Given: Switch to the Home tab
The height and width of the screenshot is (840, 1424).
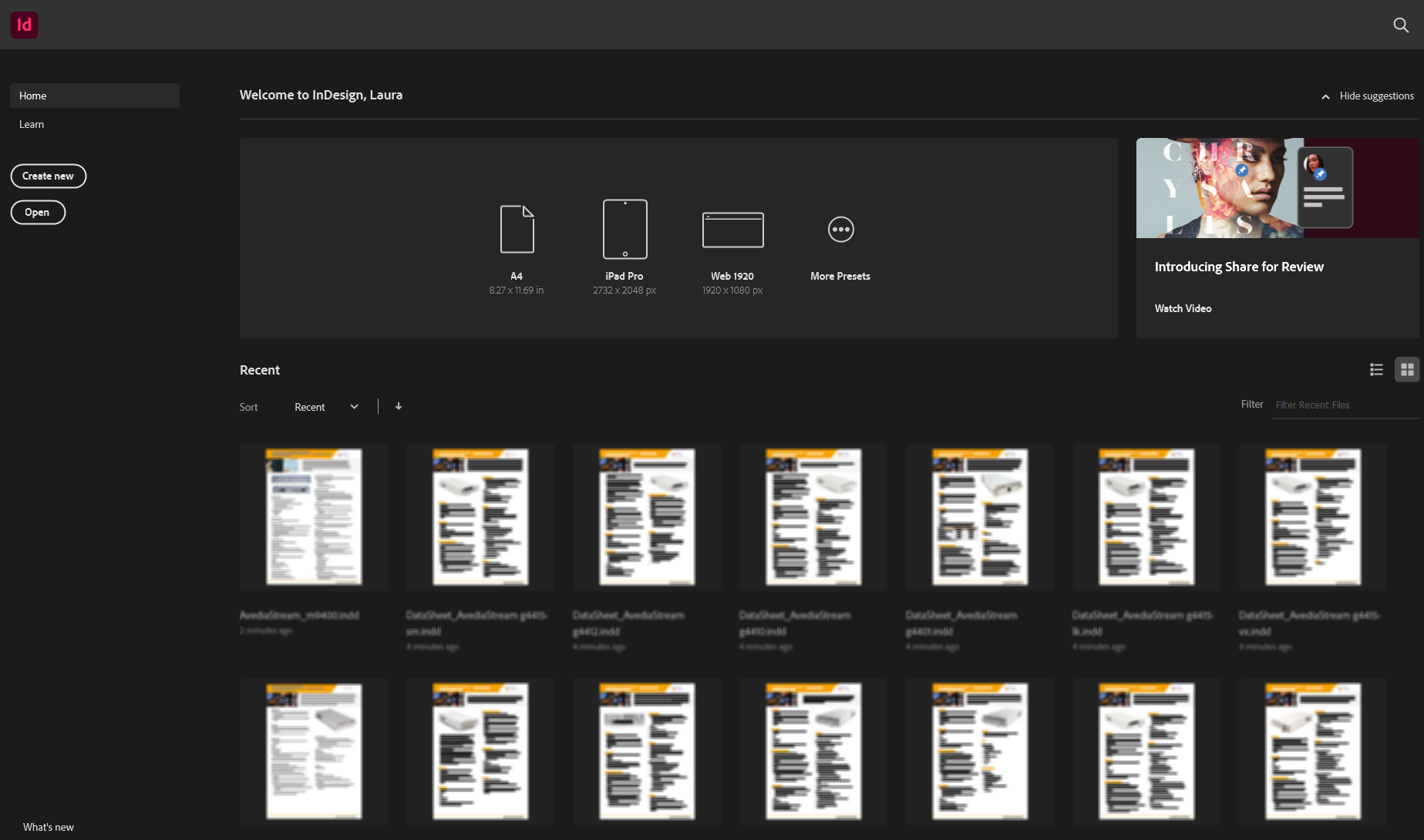Looking at the screenshot, I should click(32, 96).
